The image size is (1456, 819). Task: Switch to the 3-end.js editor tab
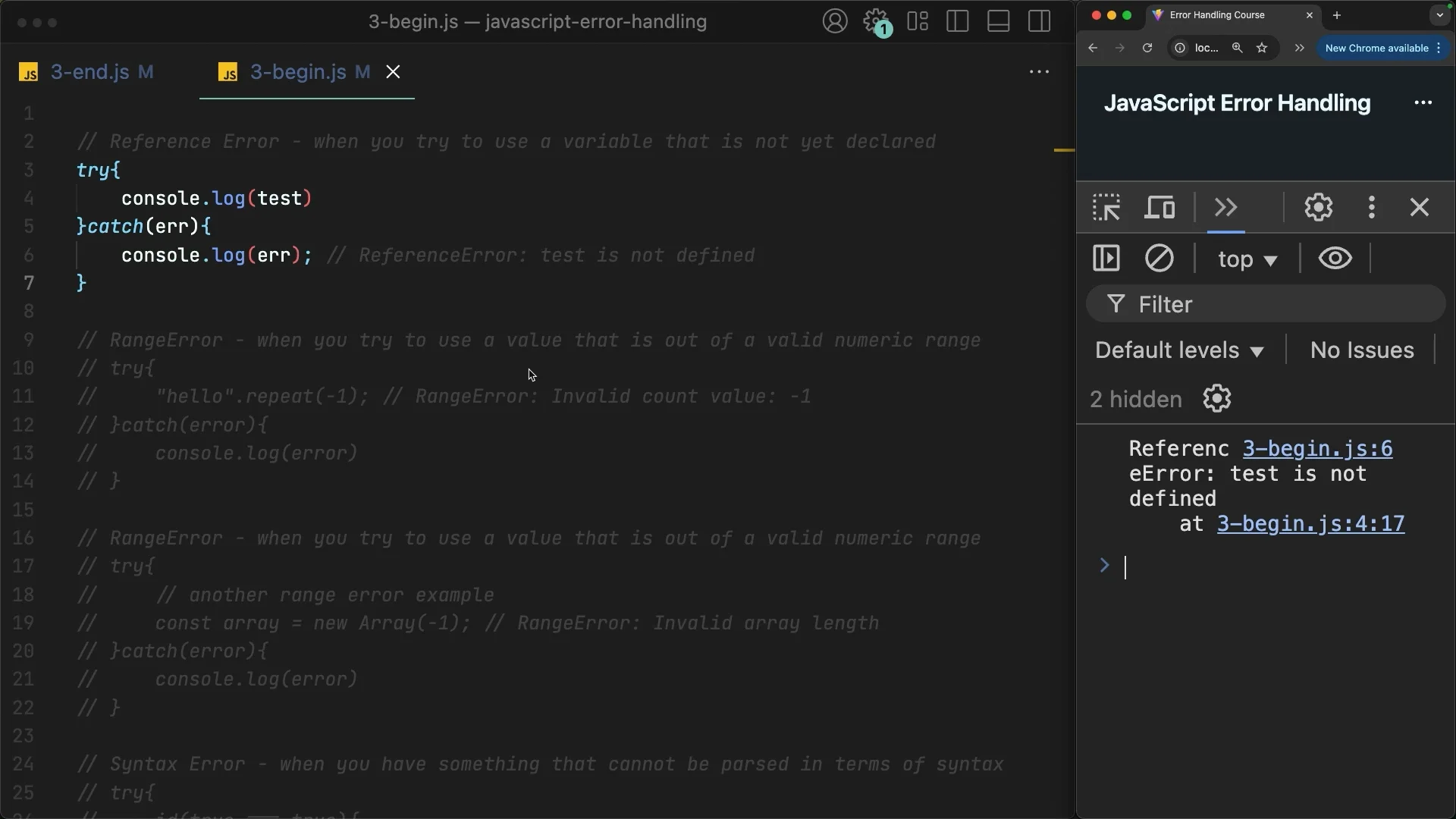pos(89,72)
